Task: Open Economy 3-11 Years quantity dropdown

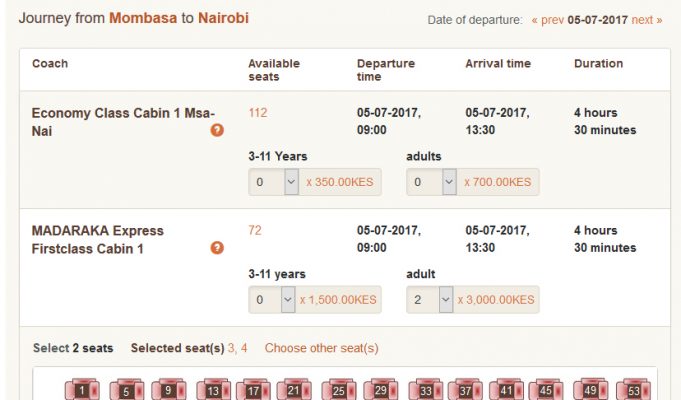Action: pyautogui.click(x=273, y=182)
